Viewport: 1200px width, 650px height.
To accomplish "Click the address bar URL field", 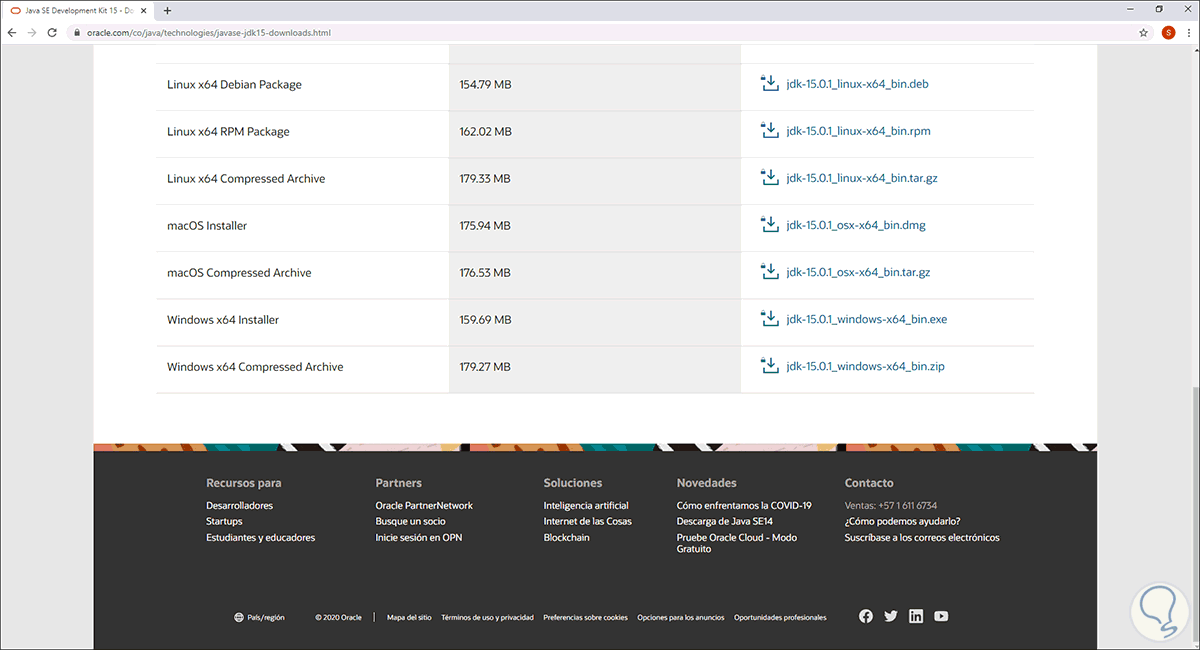I will click(x=600, y=32).
